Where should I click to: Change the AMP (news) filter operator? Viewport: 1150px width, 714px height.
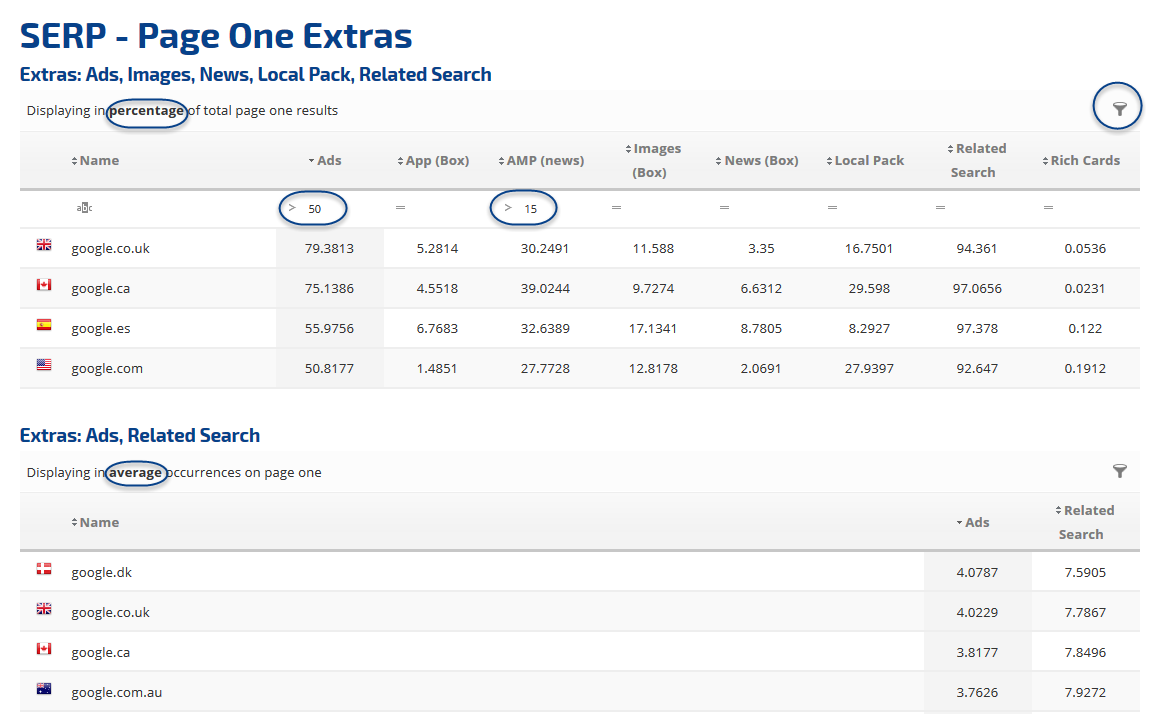(508, 208)
